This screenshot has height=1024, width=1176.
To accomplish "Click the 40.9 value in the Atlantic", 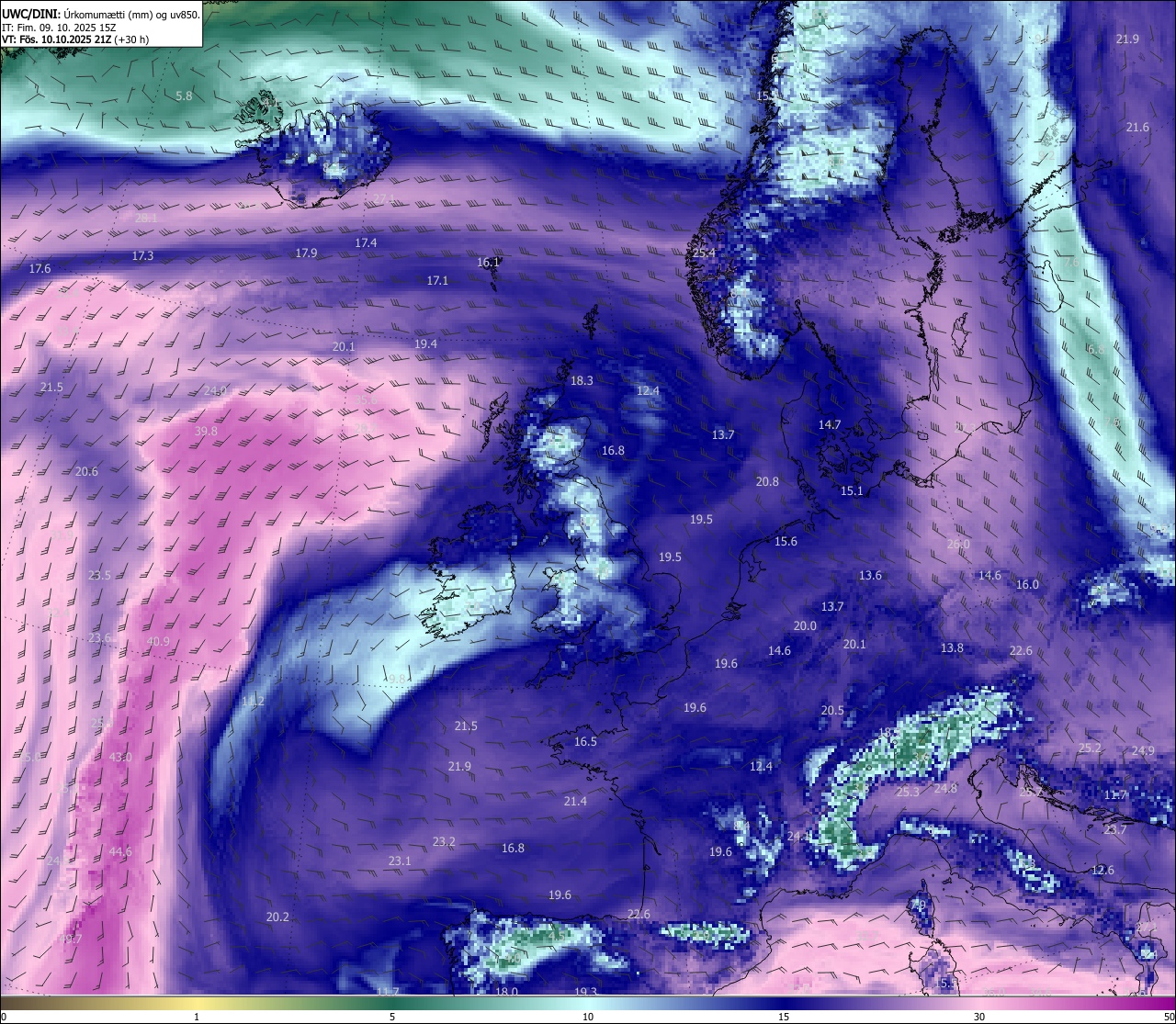I will pos(158,641).
